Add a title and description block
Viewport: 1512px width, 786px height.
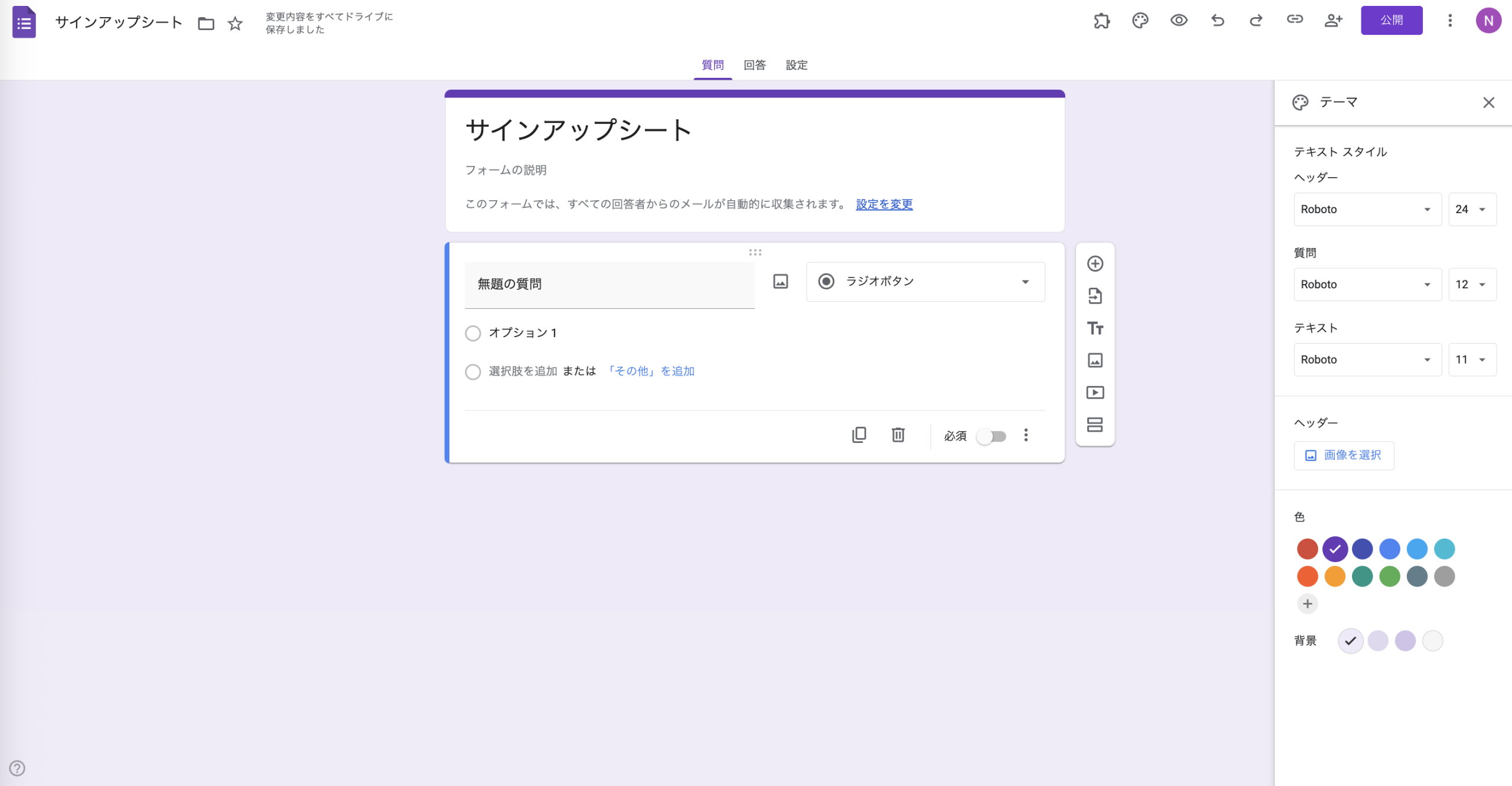point(1096,328)
